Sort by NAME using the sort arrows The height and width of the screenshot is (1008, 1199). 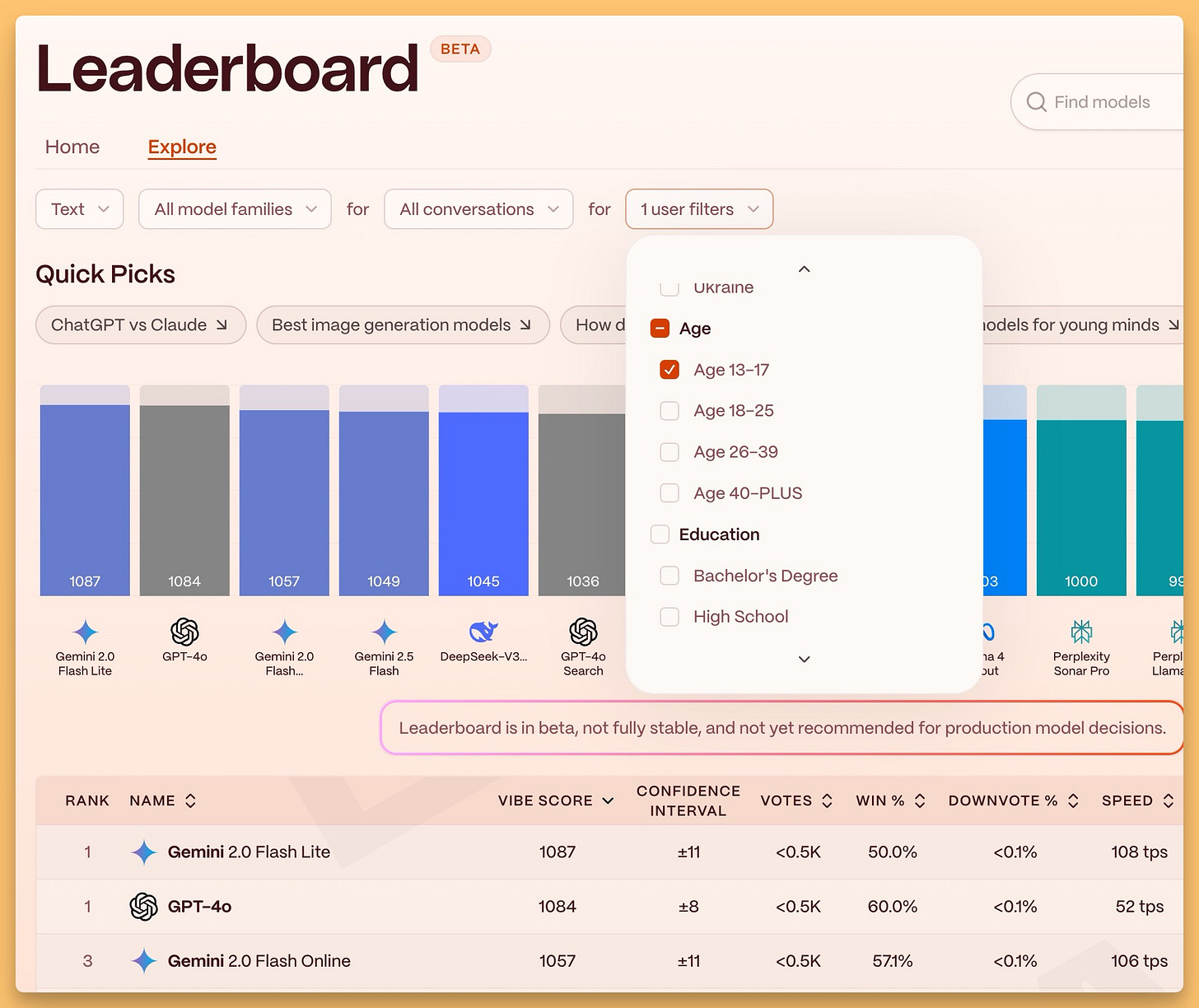click(x=190, y=800)
